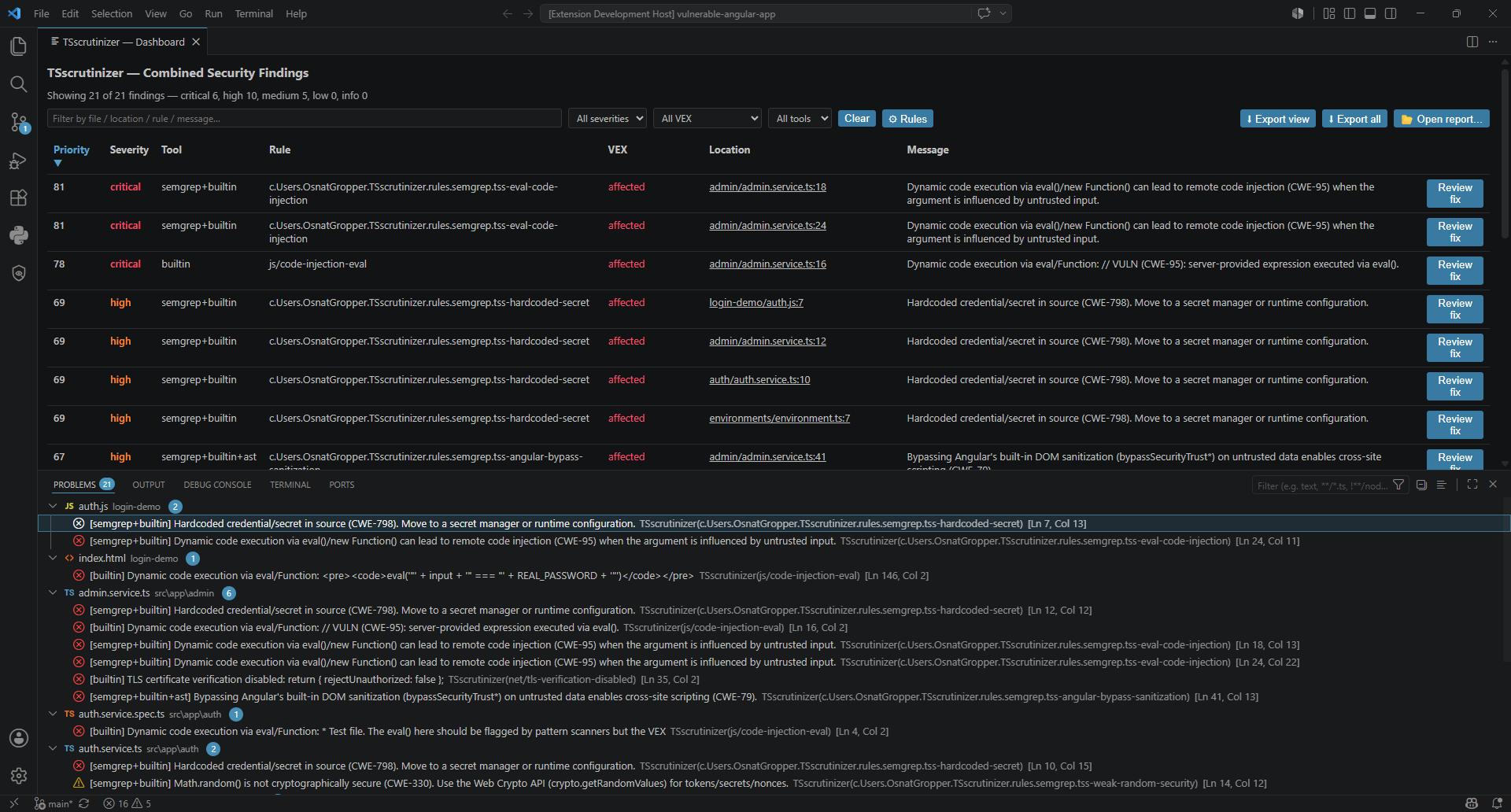The image size is (1511, 812).
Task: Close the TSscrutinizer Dashboard tab
Action: [x=196, y=42]
